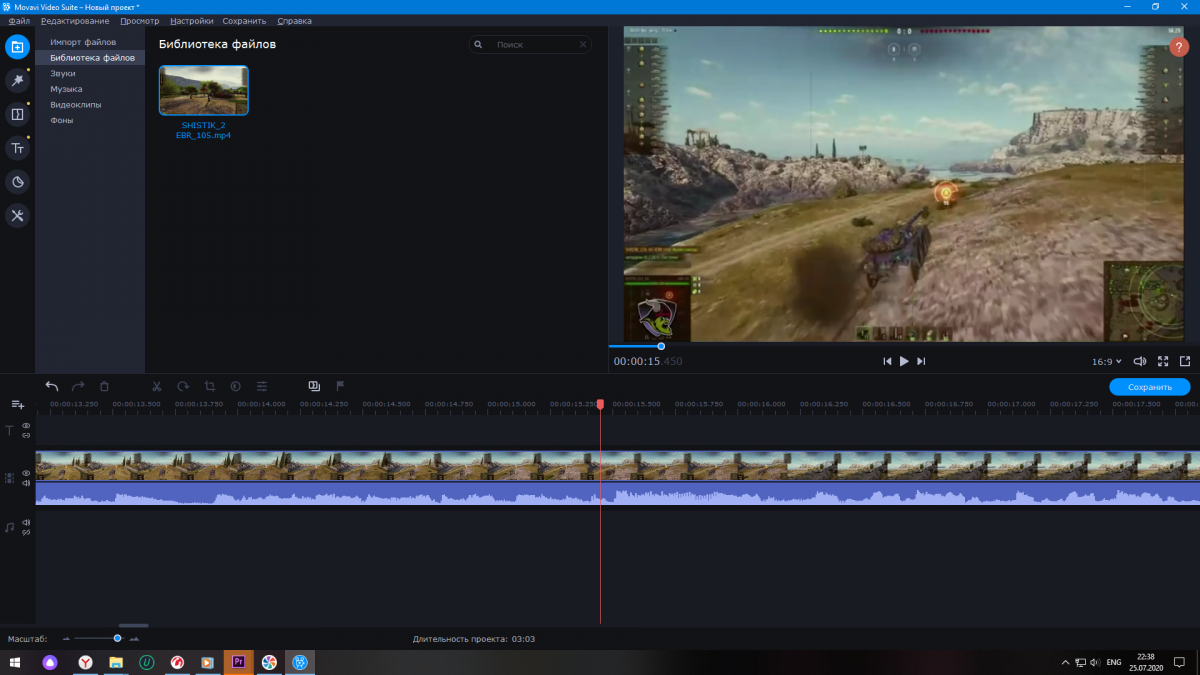
Task: Open the Настройки menu
Action: pos(191,21)
